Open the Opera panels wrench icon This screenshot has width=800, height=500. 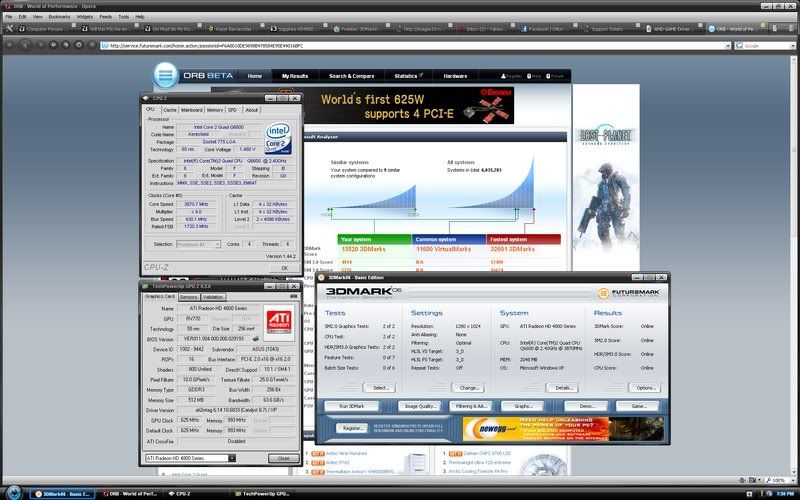coord(9,29)
